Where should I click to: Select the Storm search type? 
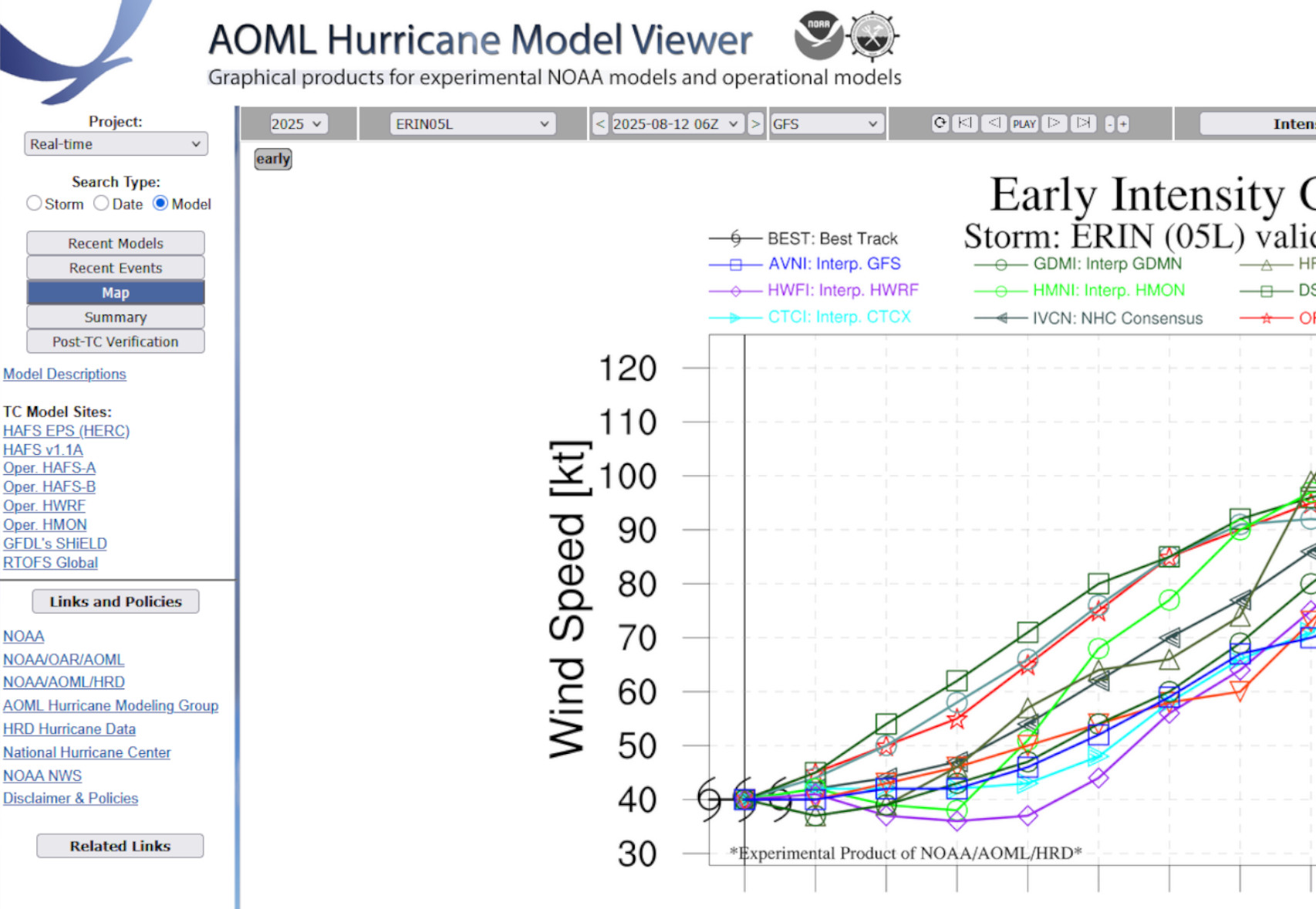(34, 204)
